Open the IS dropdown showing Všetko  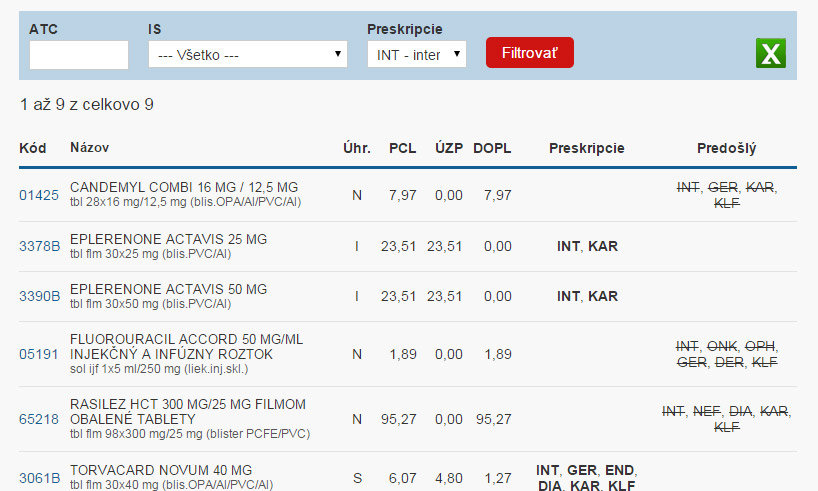pos(248,54)
